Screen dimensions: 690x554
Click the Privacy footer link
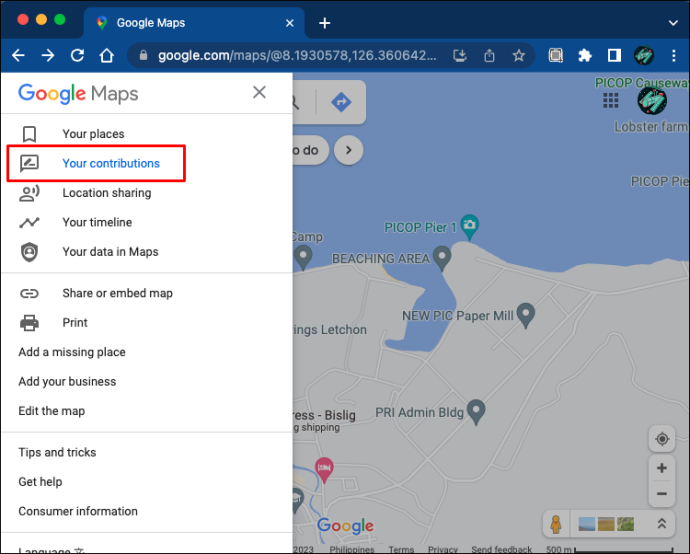pyautogui.click(x=443, y=549)
